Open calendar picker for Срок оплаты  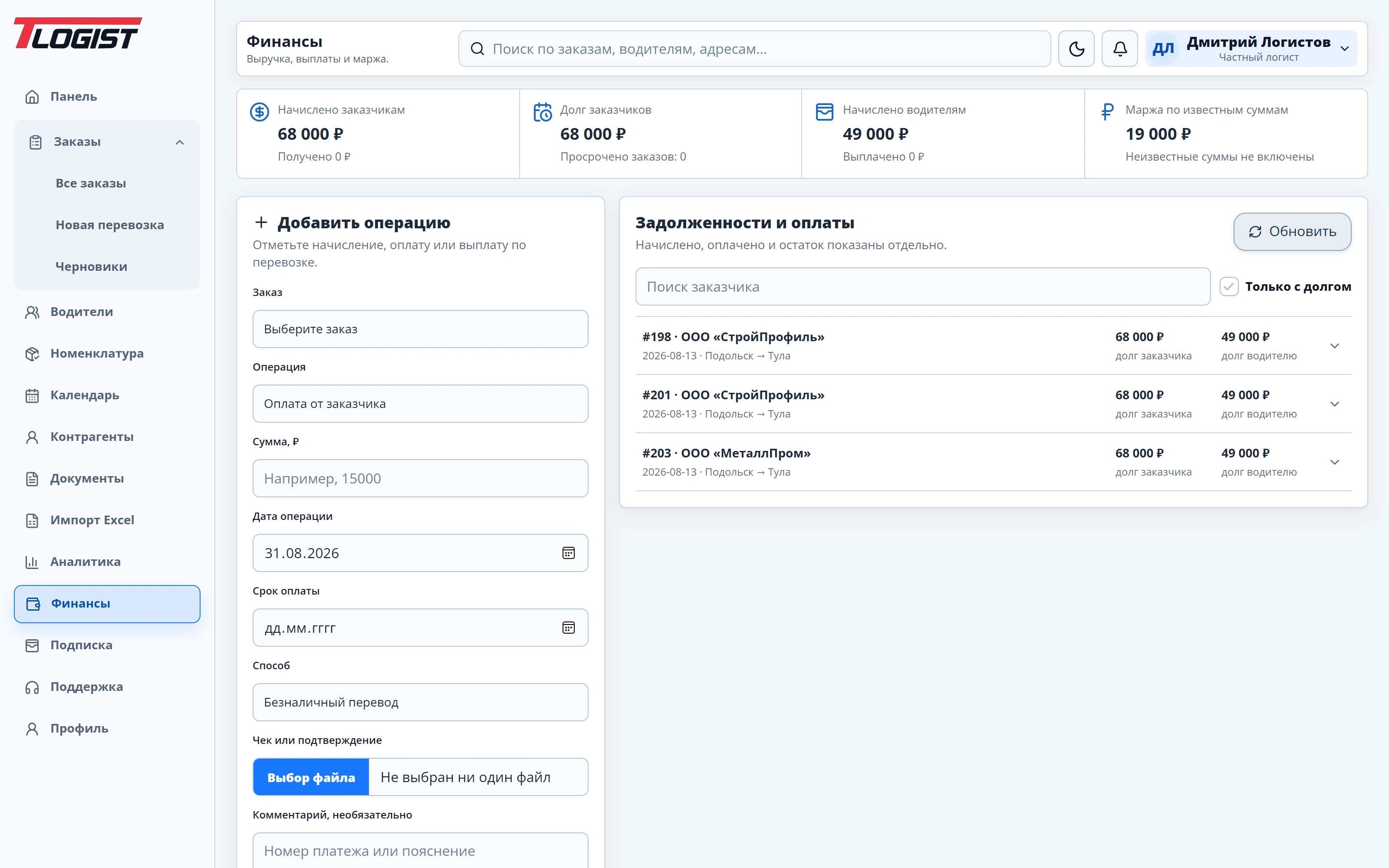568,628
